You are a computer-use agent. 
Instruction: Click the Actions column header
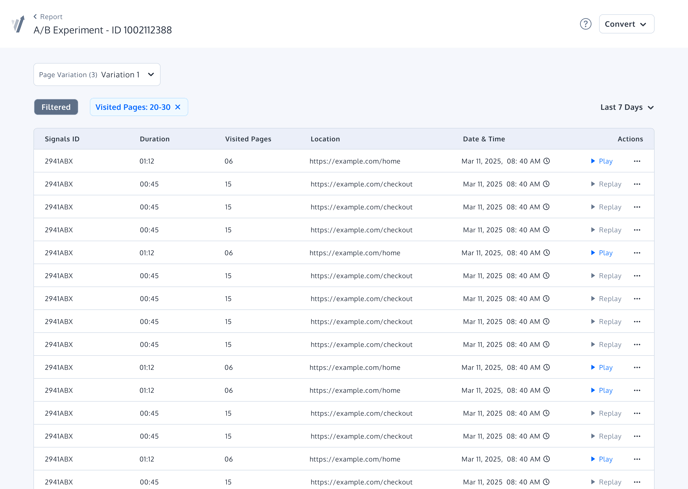pos(630,139)
